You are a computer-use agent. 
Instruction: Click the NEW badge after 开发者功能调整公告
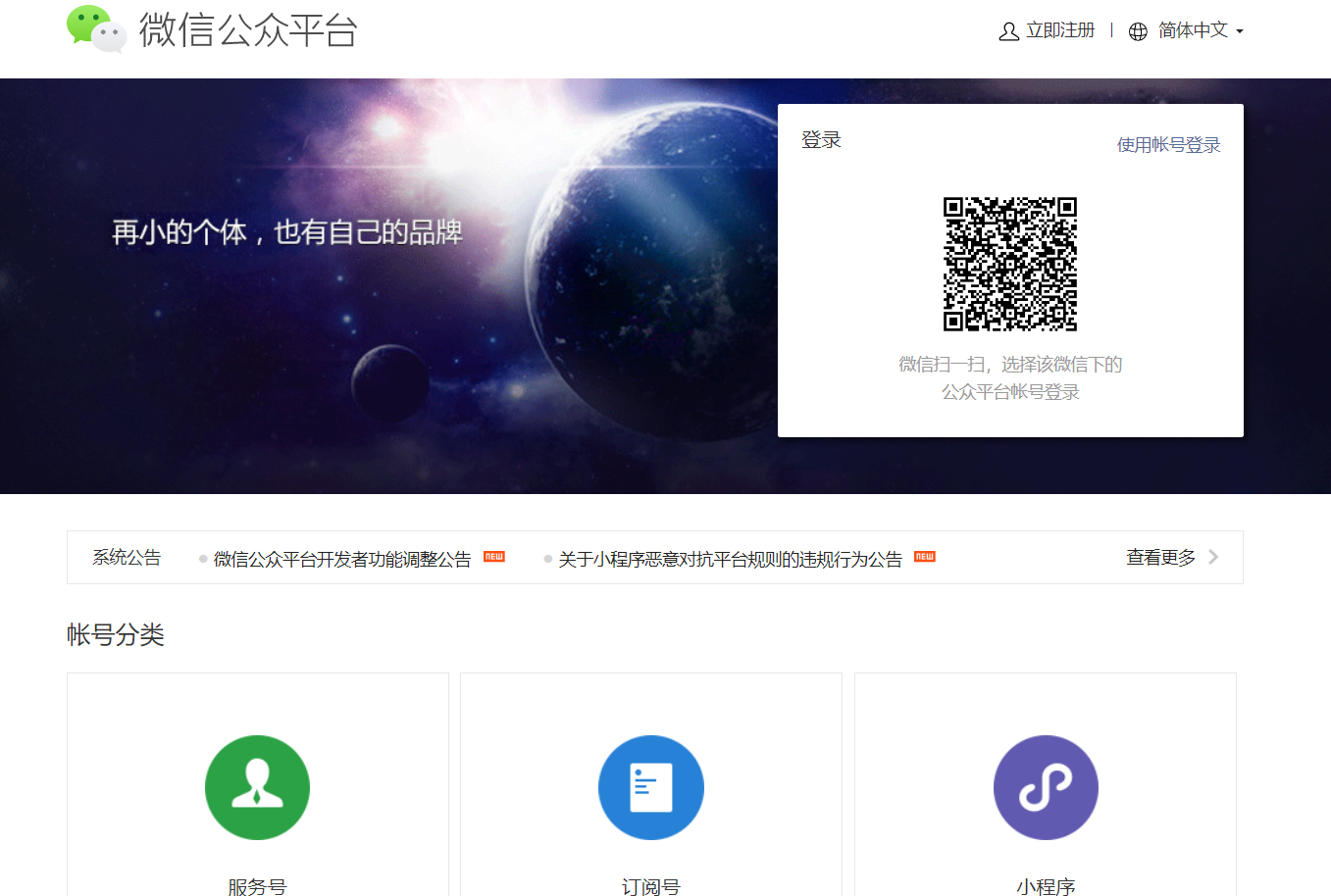point(494,557)
